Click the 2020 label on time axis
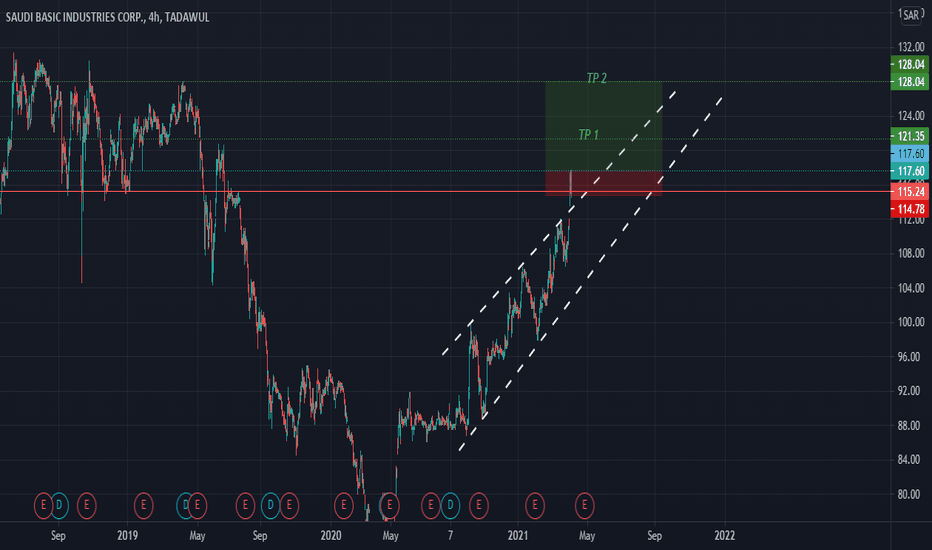 click(x=330, y=536)
